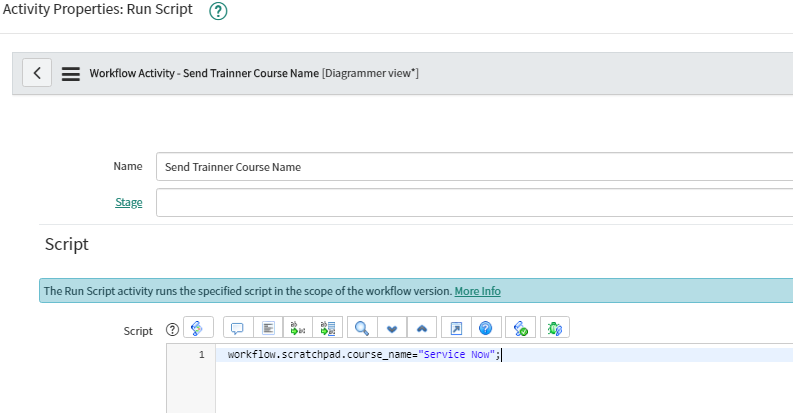This screenshot has width=793, height=413.
Task: Toggle comment via speech bubble icon
Action: tap(238, 328)
